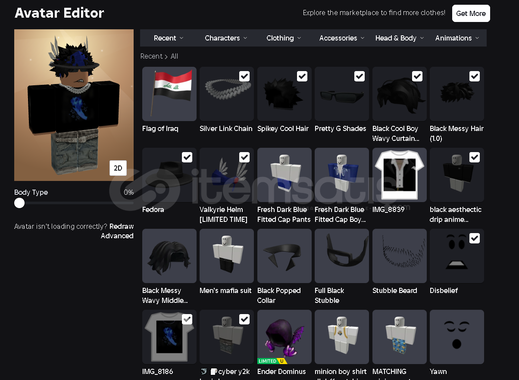Select the Men's mafia suit outfit
The image size is (519, 380).
(x=227, y=256)
